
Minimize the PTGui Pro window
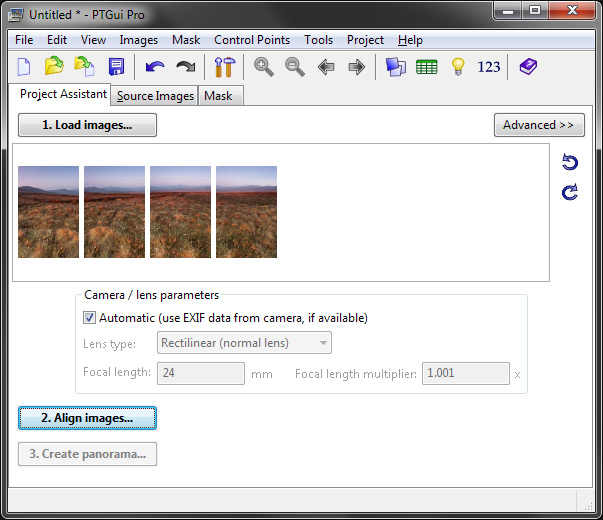(508, 10)
